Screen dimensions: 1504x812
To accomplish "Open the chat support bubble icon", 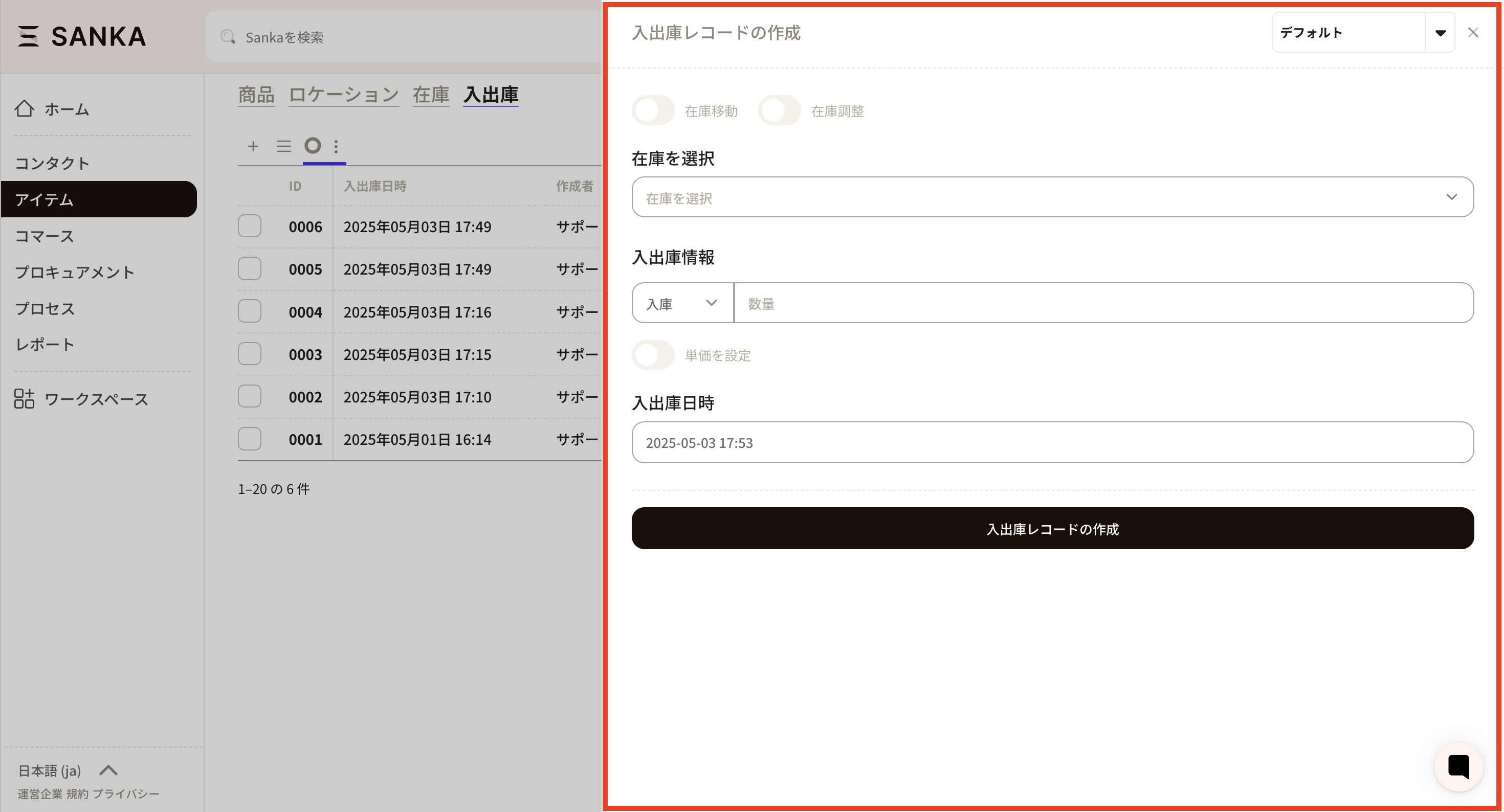I will click(x=1458, y=766).
